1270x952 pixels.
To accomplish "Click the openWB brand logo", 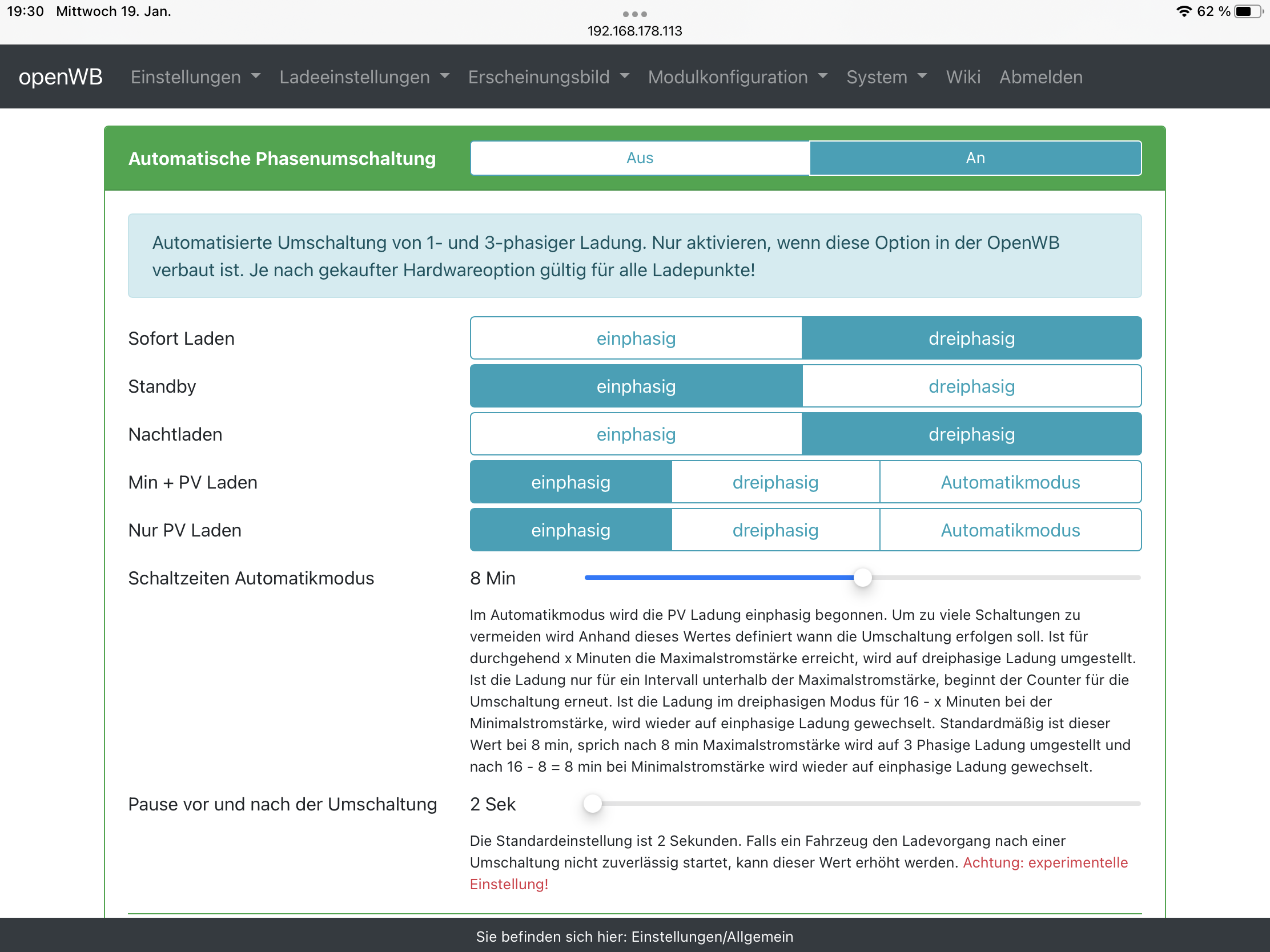I will tap(61, 77).
